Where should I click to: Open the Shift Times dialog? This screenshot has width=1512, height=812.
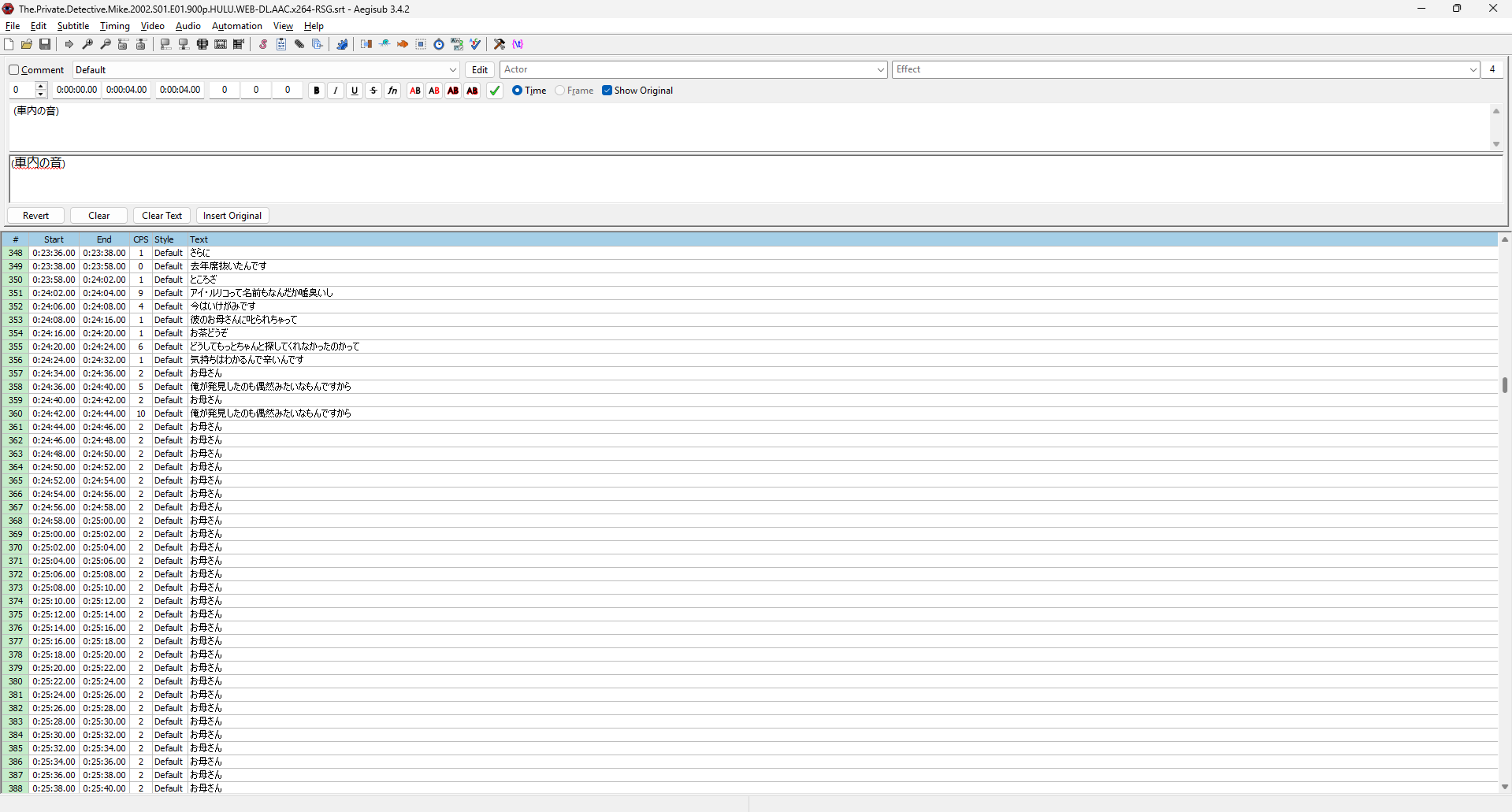366,44
